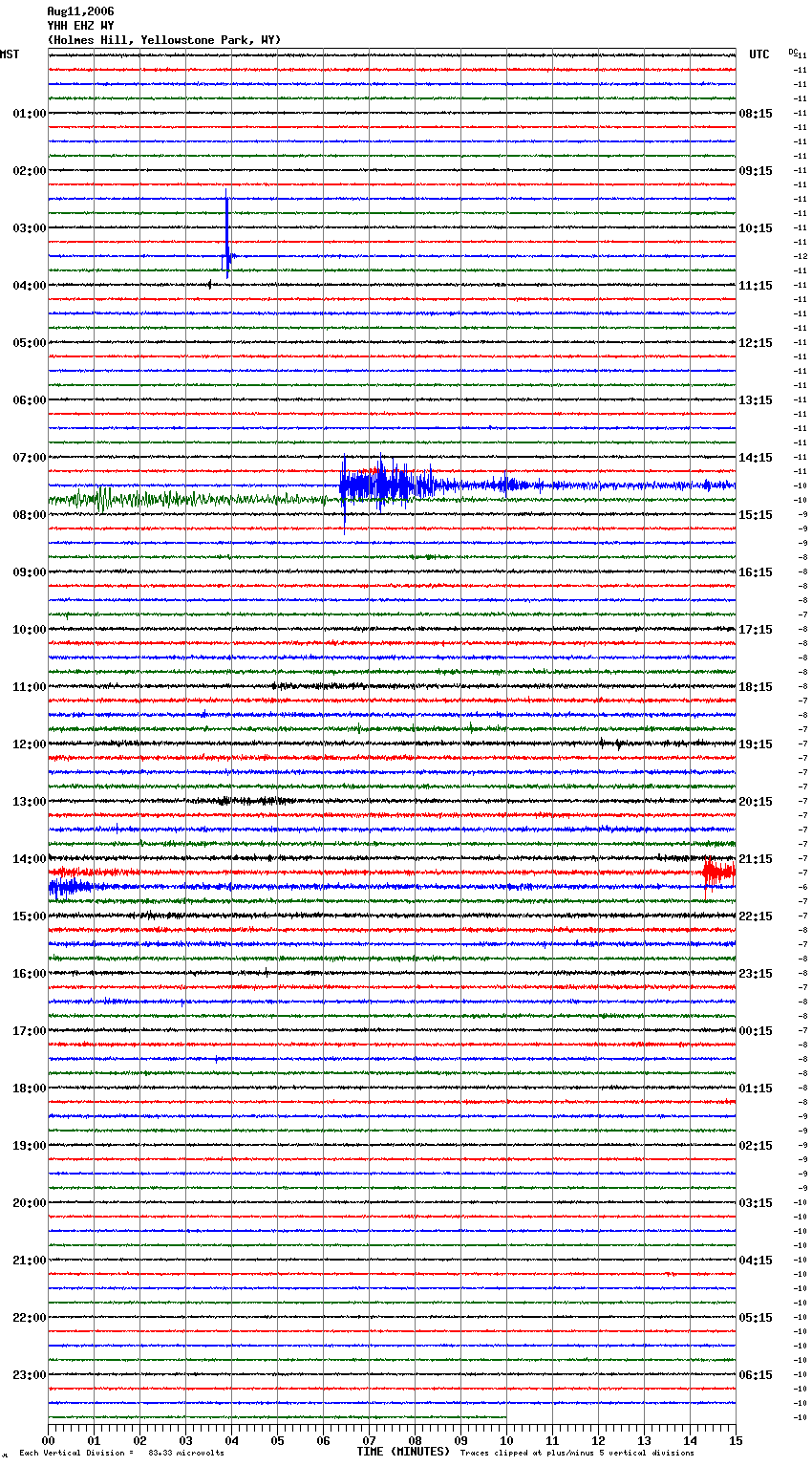This screenshot has width=812, height=1466.
Task: Click minute 15 on the bottom axis
Action: pos(736,1439)
